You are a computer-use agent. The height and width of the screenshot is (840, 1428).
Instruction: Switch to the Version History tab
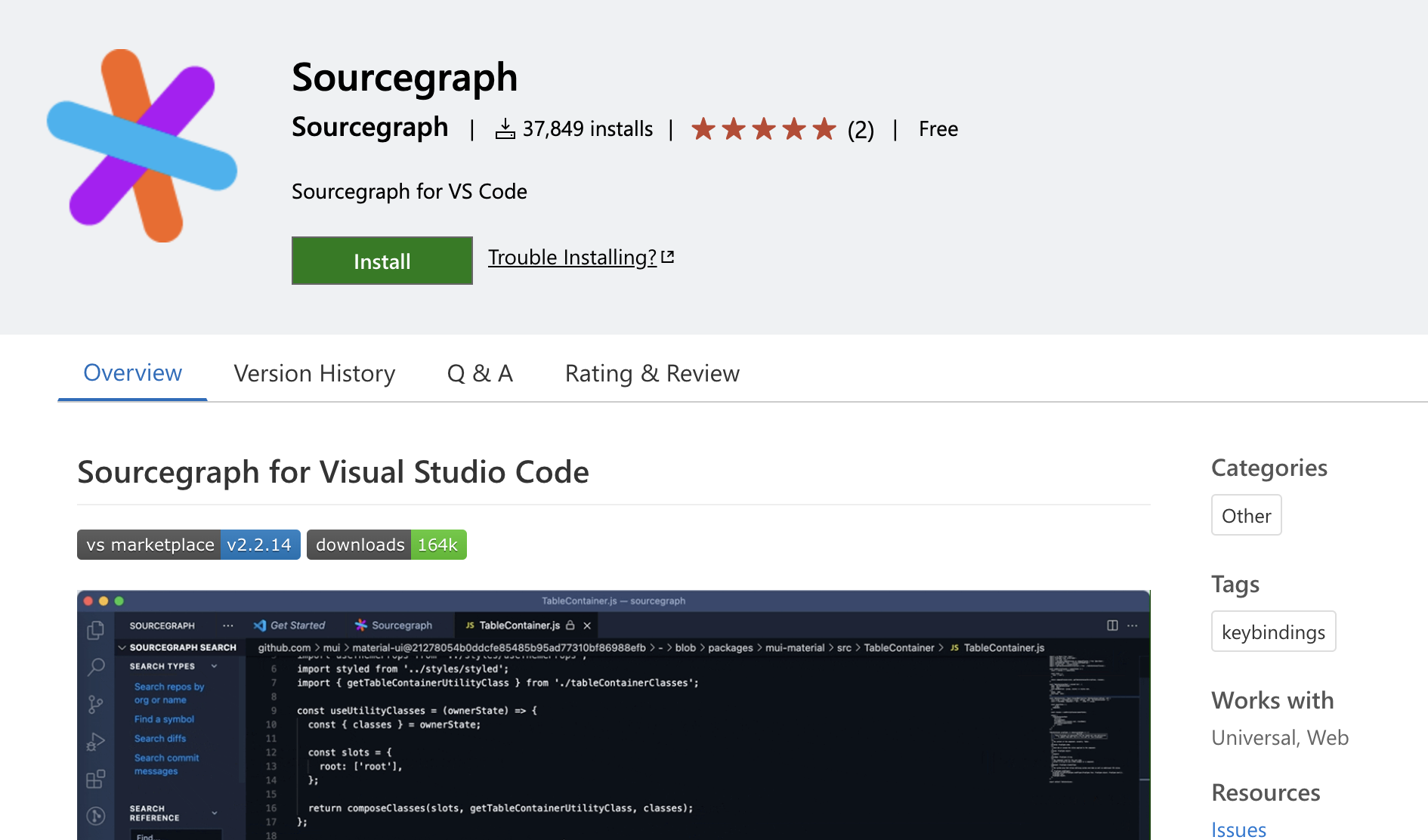tap(314, 373)
